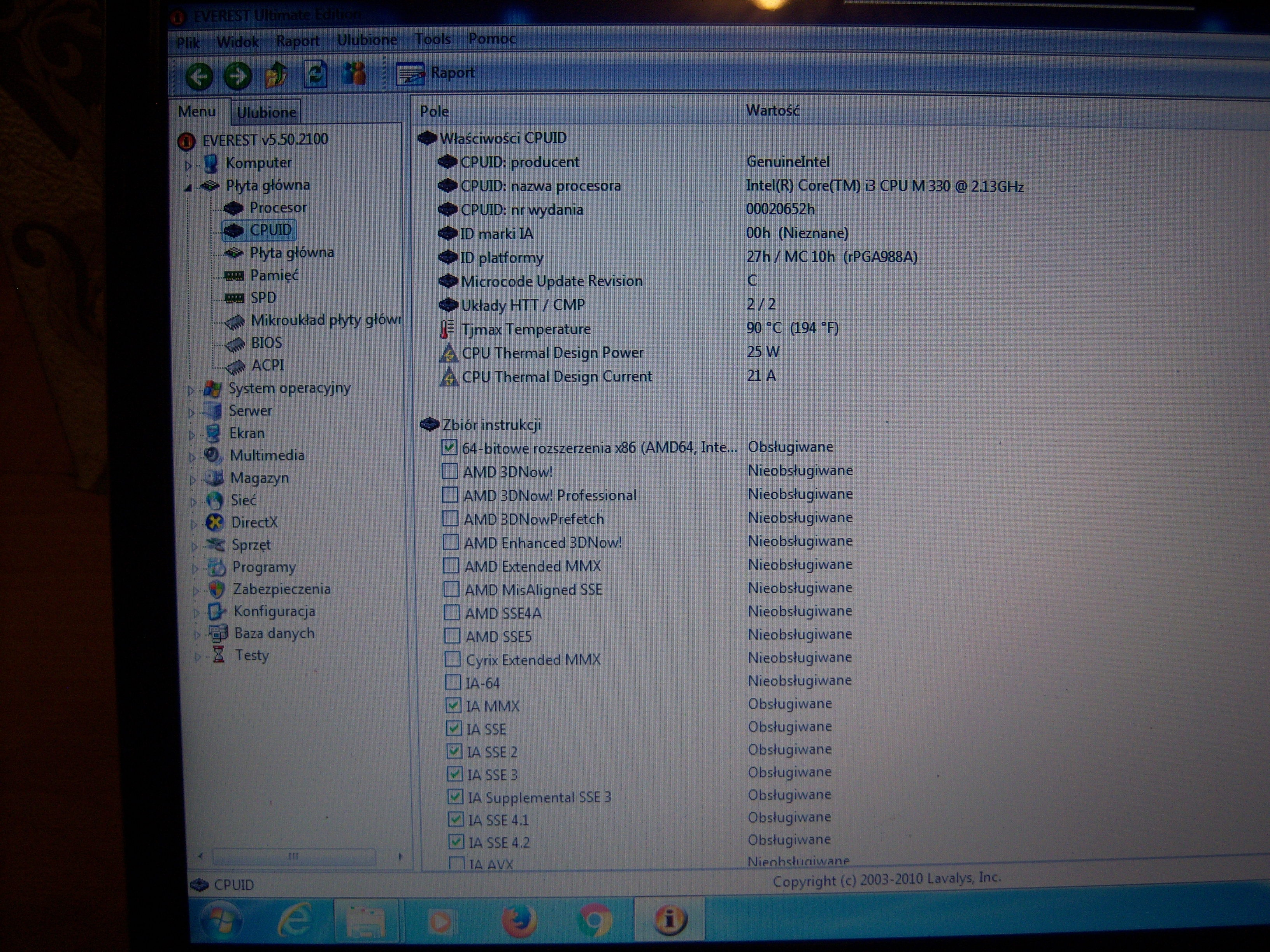Click the Up folder toolbar icon
The width and height of the screenshot is (1270, 952).
(277, 75)
